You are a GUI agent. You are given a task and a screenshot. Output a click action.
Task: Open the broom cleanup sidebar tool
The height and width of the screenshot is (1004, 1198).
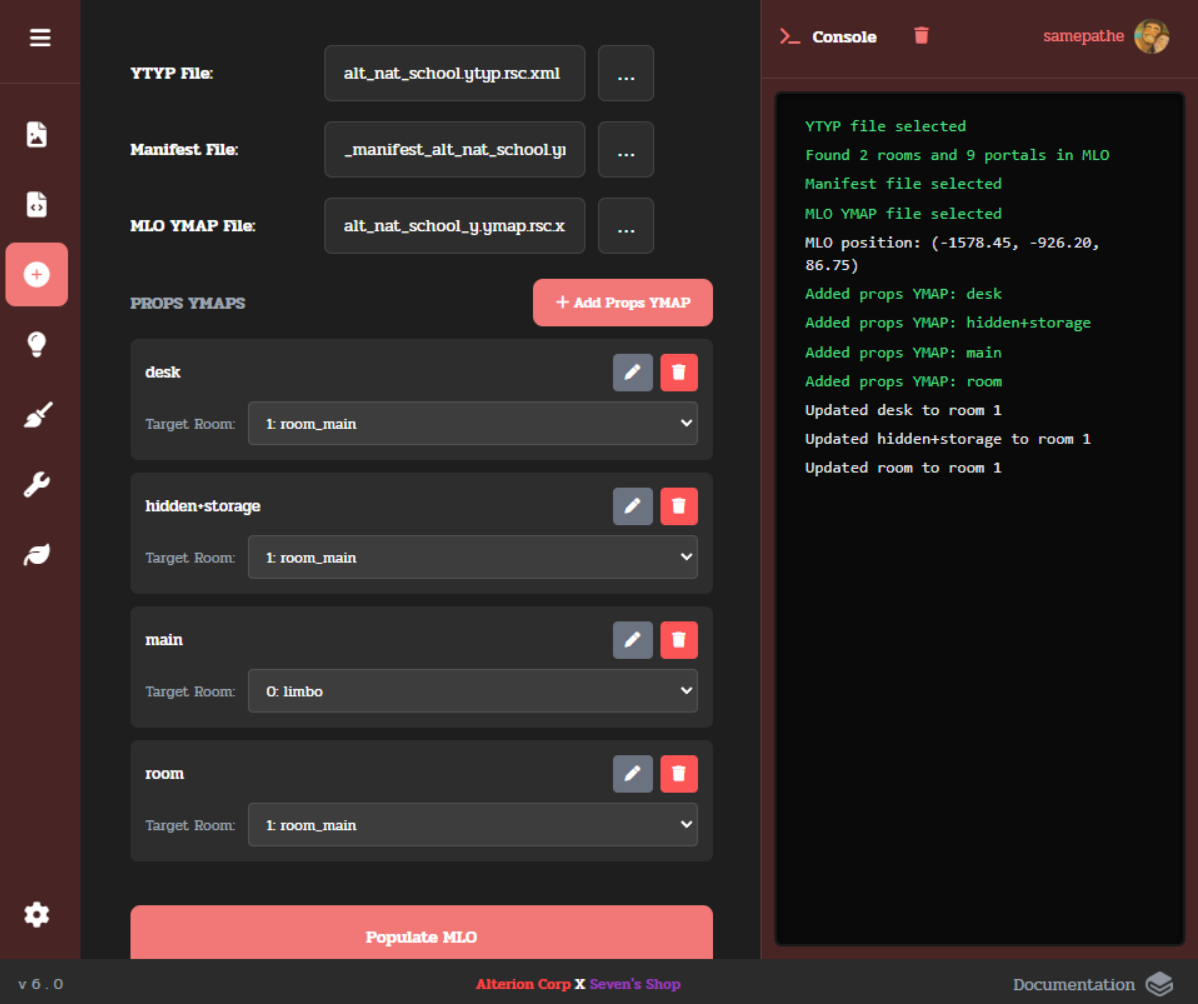[x=37, y=415]
